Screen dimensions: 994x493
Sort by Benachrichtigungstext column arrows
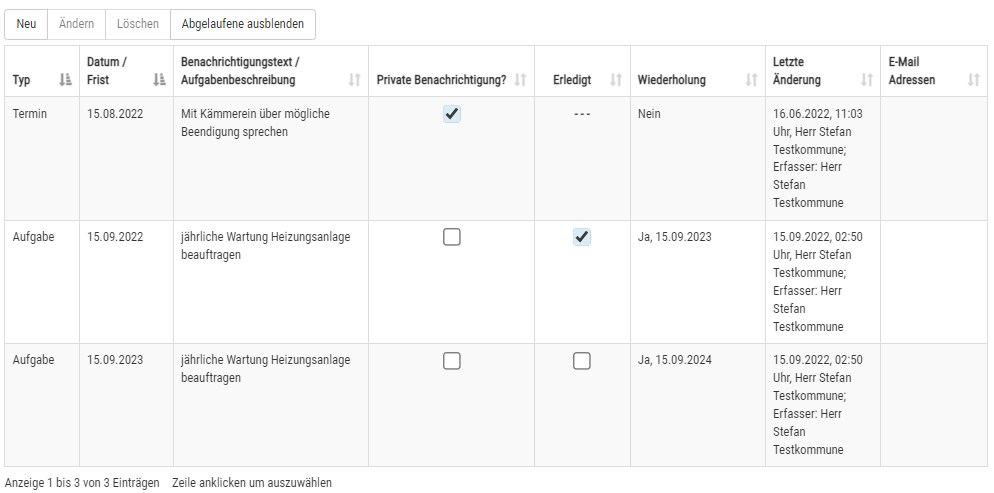[354, 80]
